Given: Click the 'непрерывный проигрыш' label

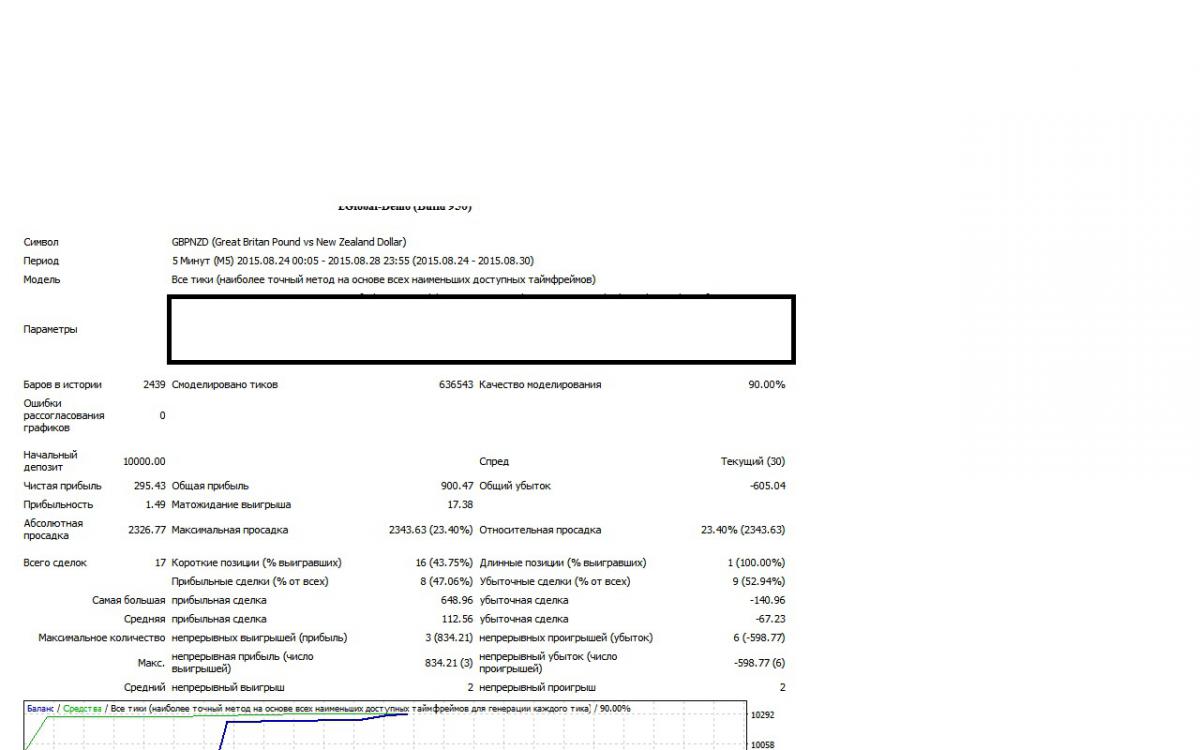Looking at the screenshot, I should 538,688.
